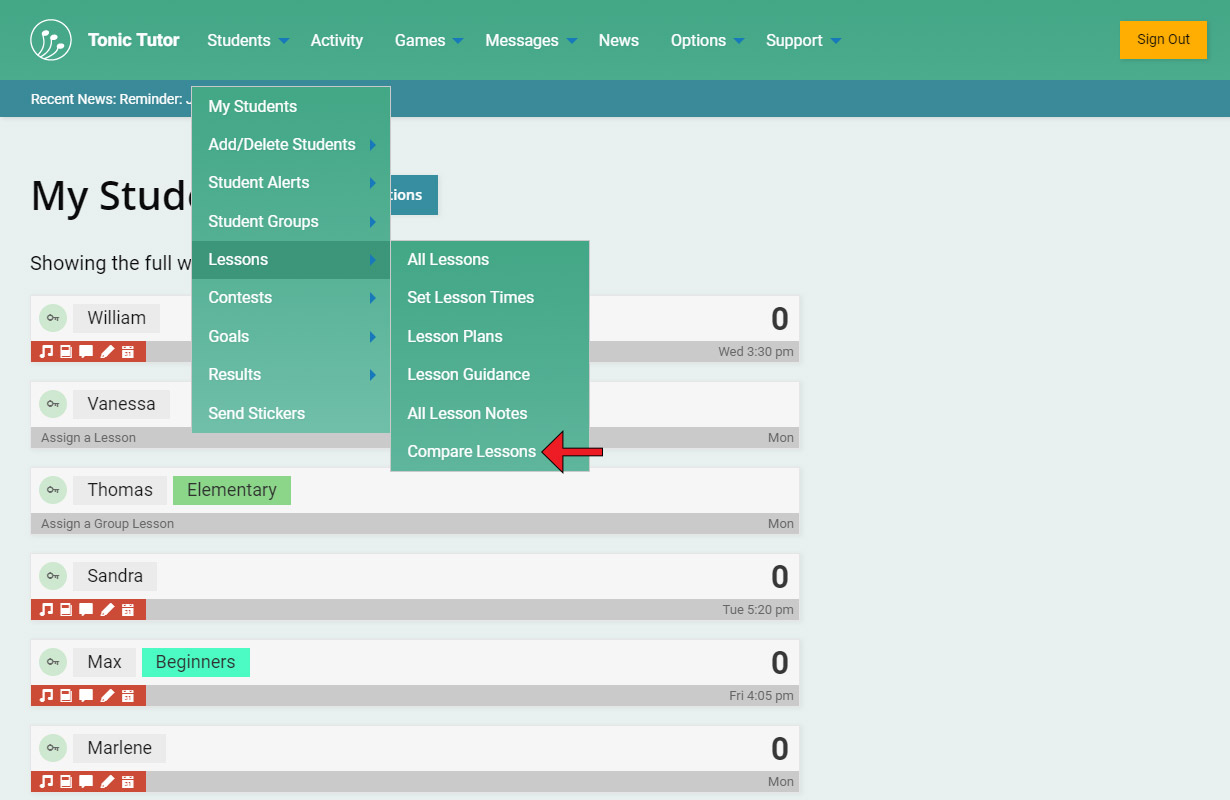This screenshot has width=1230, height=800.
Task: Click Max's student name label
Action: coord(104,662)
